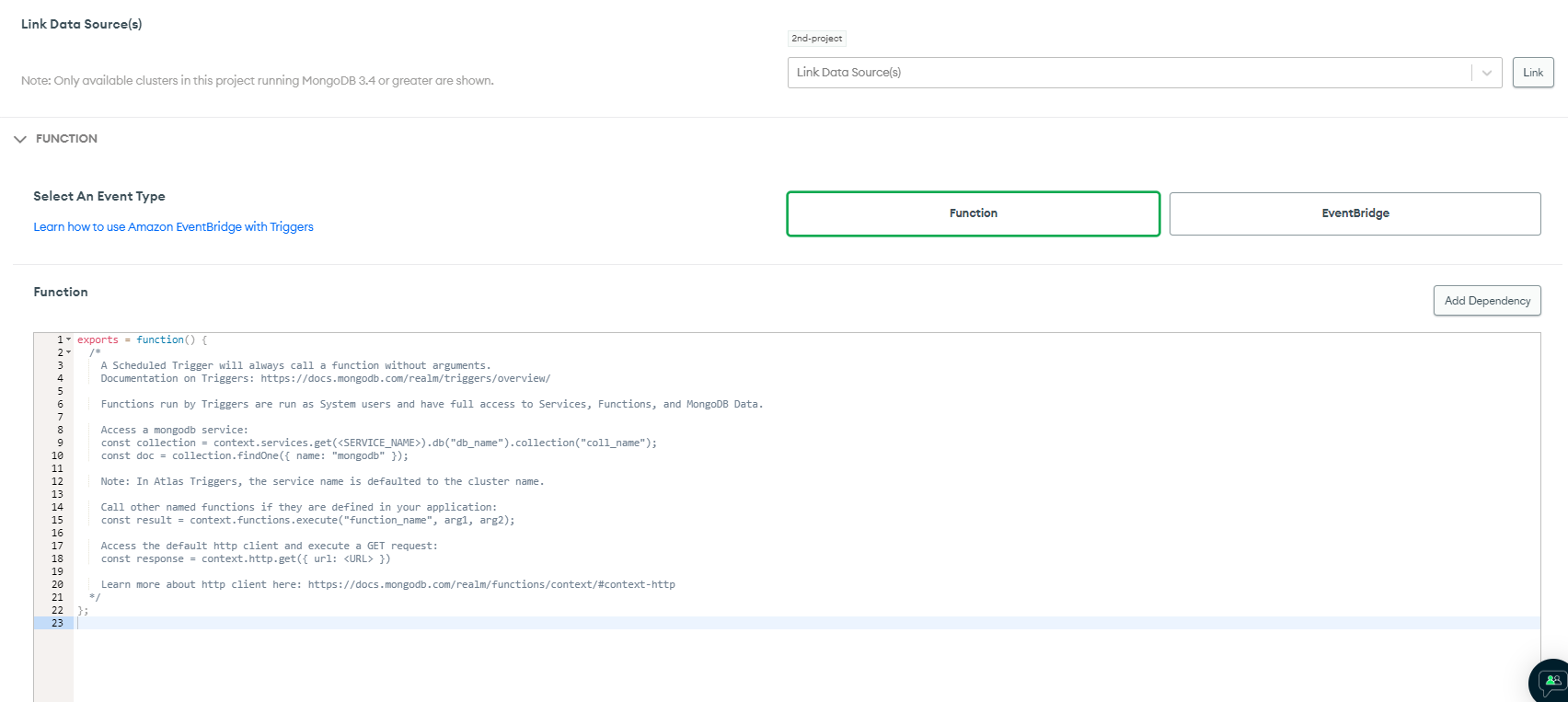The width and height of the screenshot is (1568, 702).
Task: Click the context.functions.execute code line
Action: click(x=308, y=521)
